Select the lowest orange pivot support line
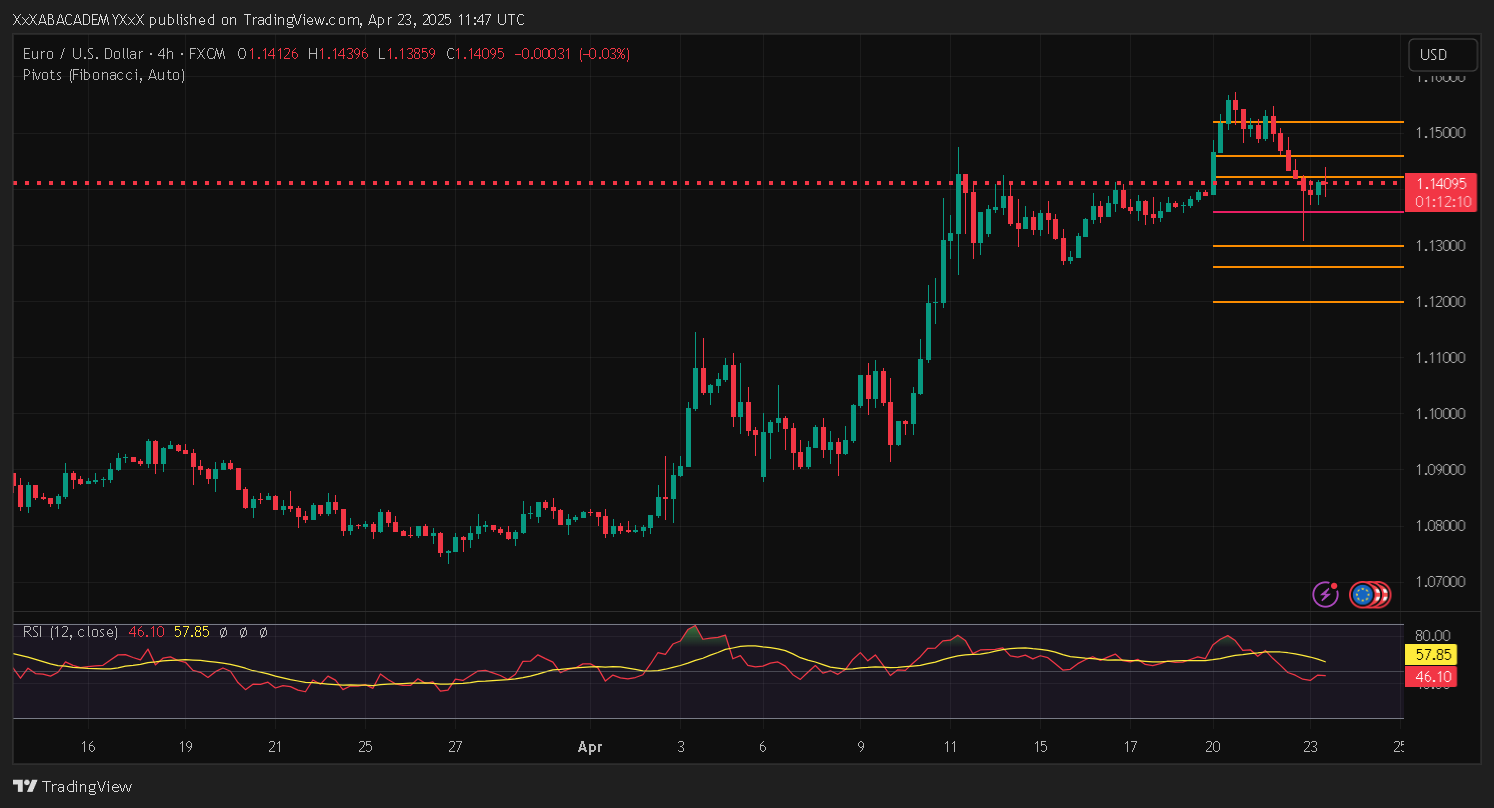The width and height of the screenshot is (1494, 808). (x=1300, y=302)
